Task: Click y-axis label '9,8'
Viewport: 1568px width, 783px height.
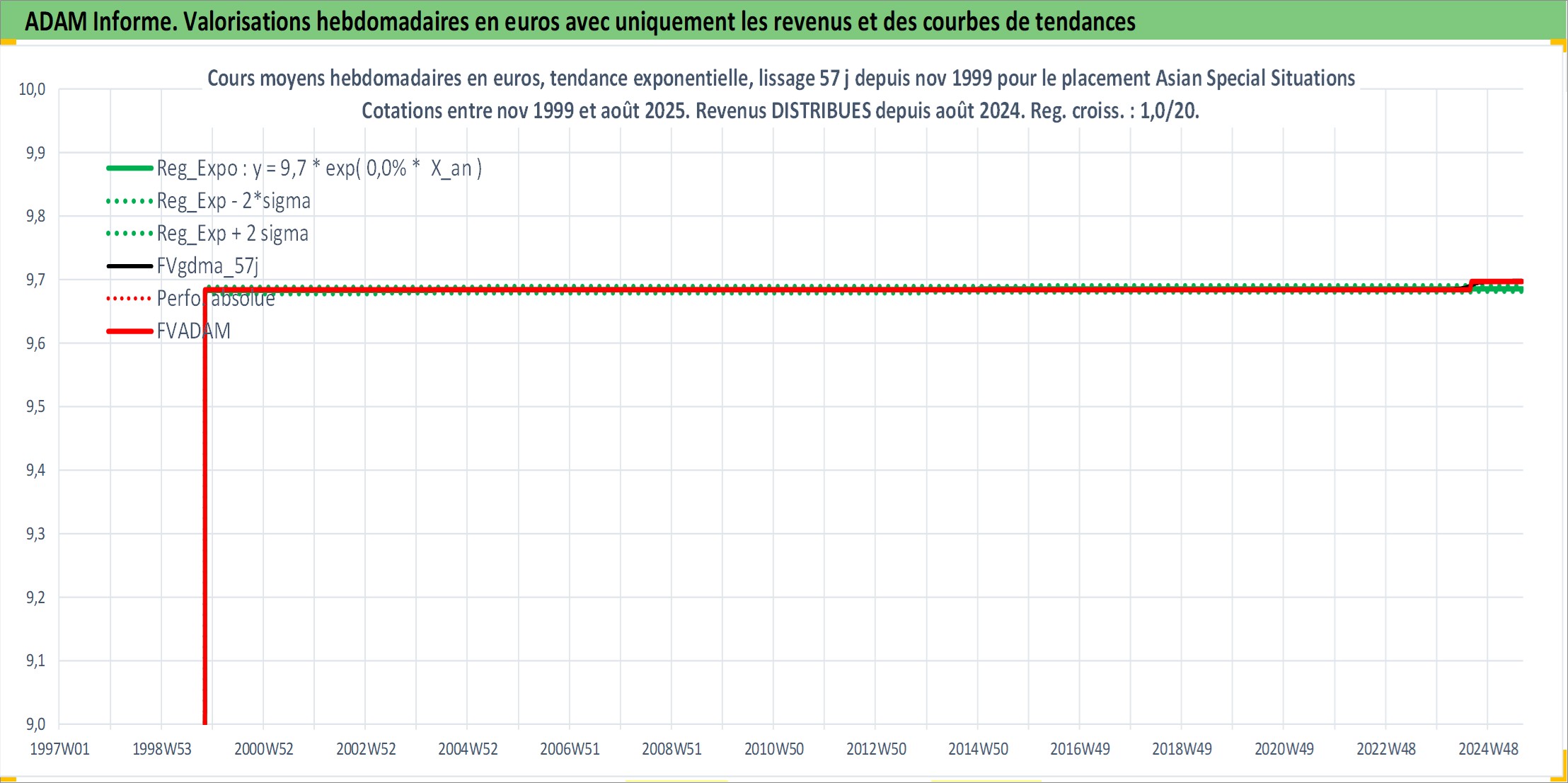Action: click(35, 216)
